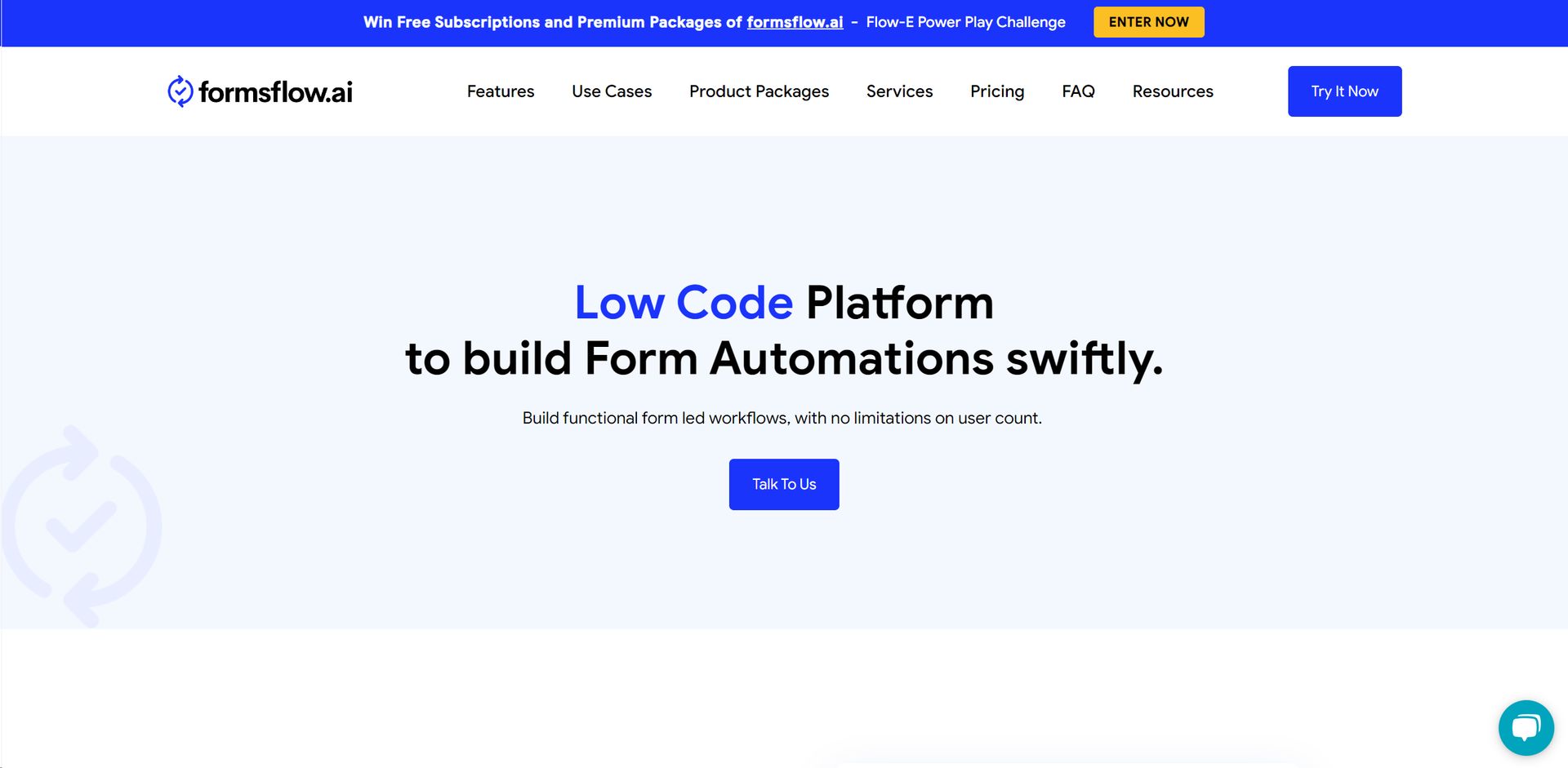This screenshot has width=1568, height=768.
Task: Click the yellow ENTER NOW button
Action: [x=1148, y=22]
